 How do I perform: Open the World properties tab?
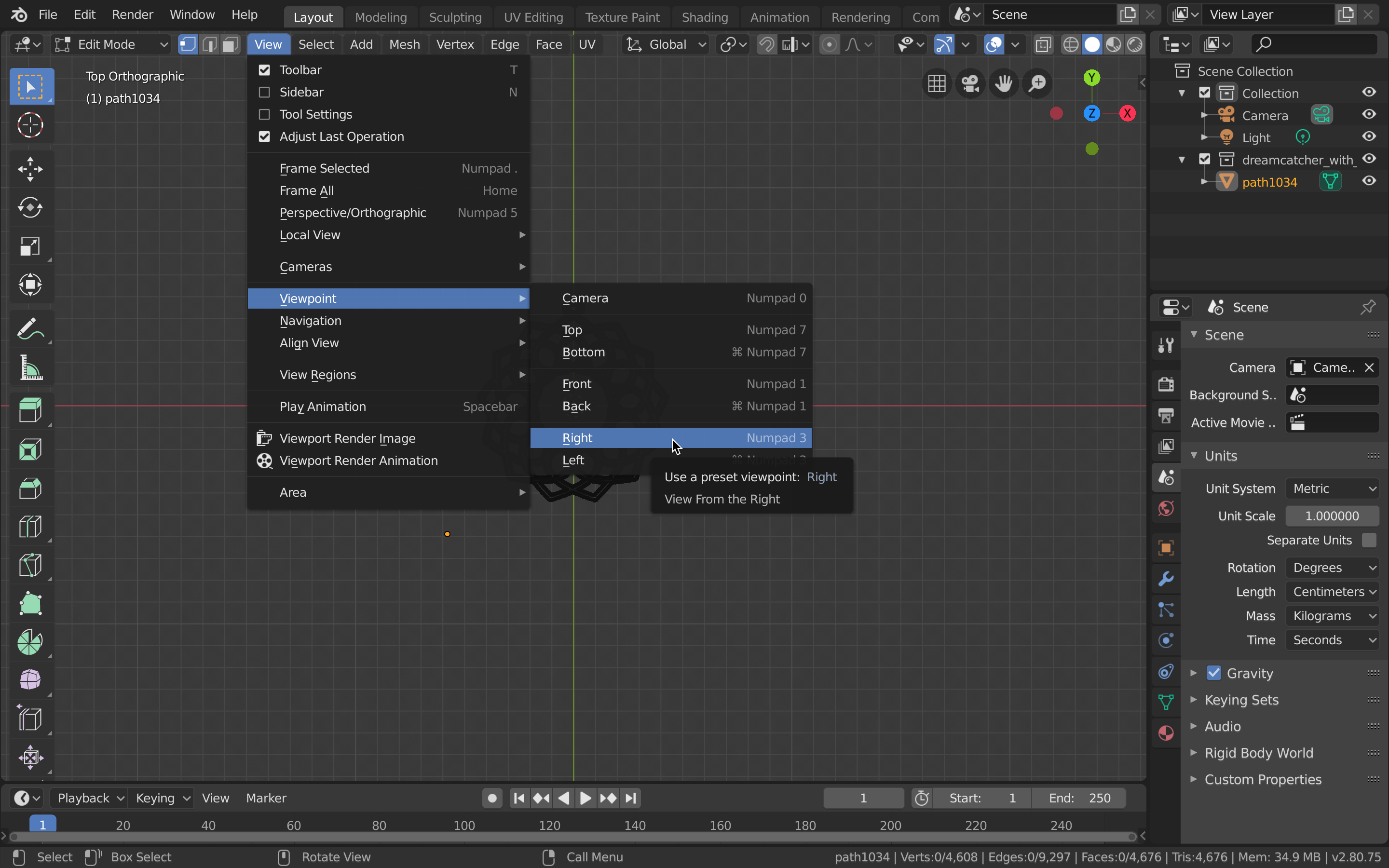coord(1166,508)
